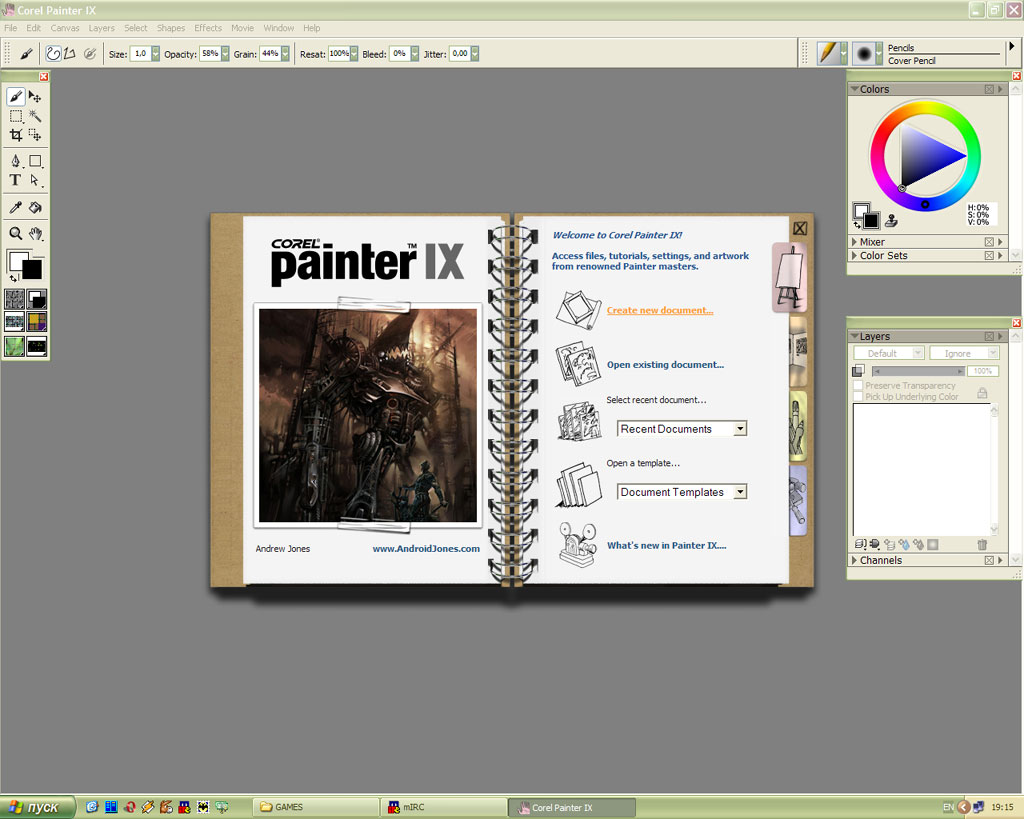Open the brush category Pencils selector
The width and height of the screenshot is (1024, 819).
[x=833, y=54]
